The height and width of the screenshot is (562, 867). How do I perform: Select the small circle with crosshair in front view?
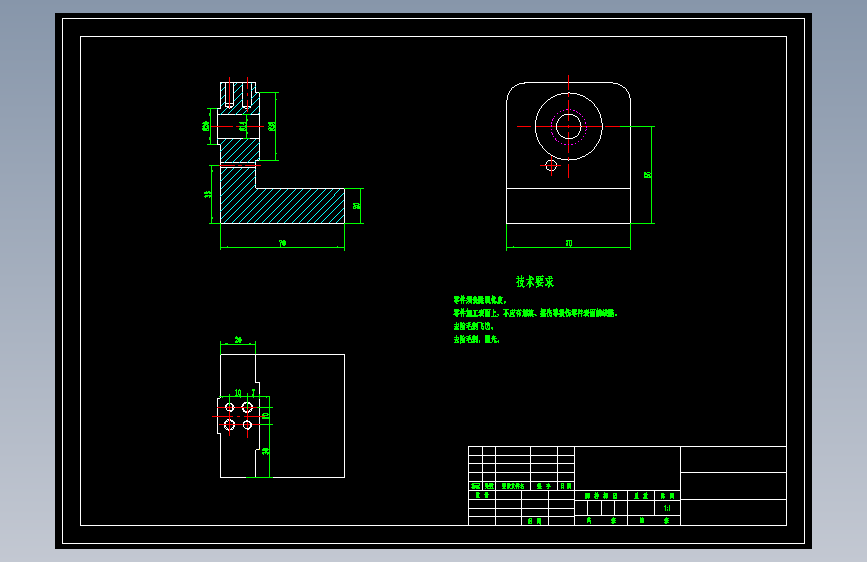tap(551, 165)
